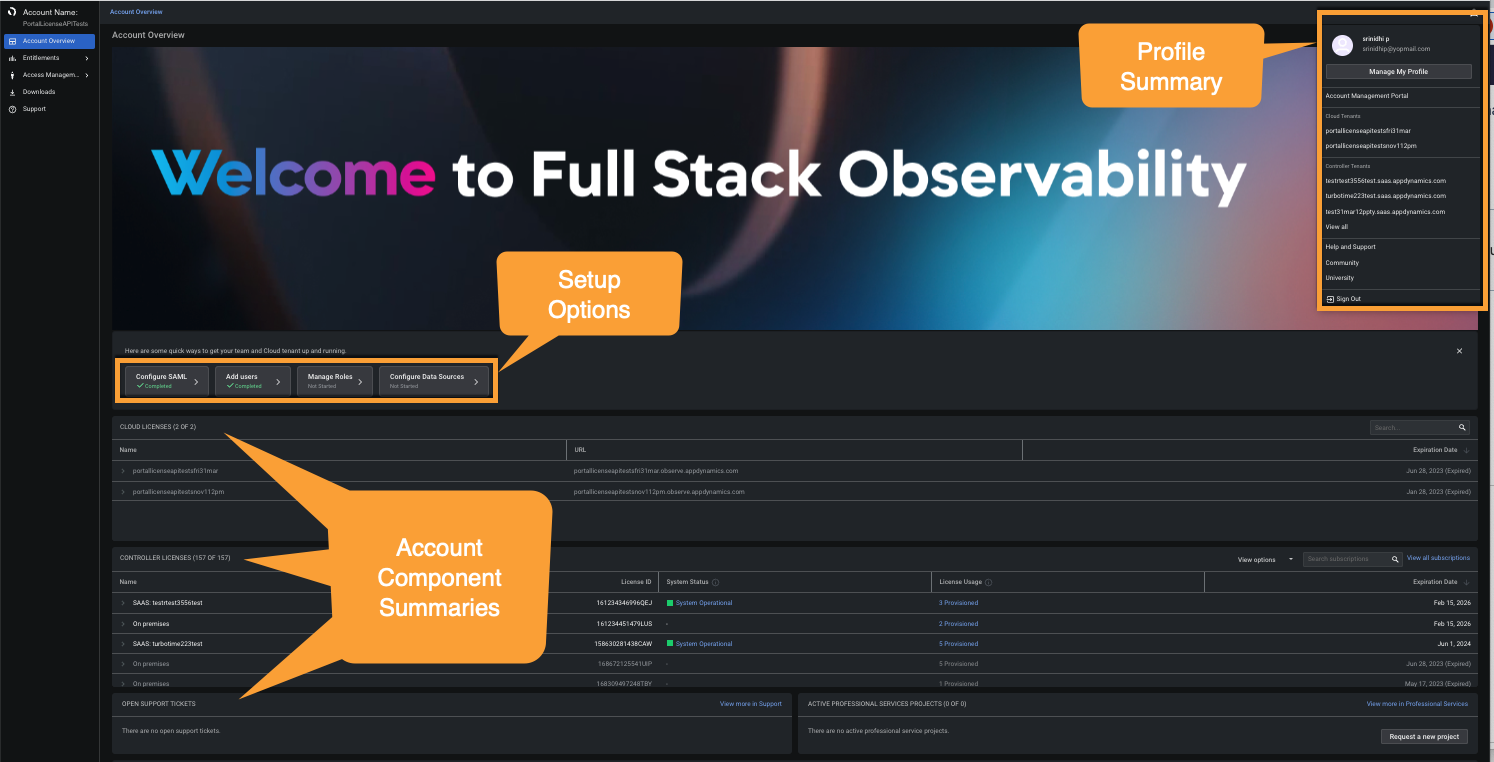Viewport: 1494px width, 762px height.
Task: Click 5 Provisioned link for turbotime223test
Action: coord(958,644)
